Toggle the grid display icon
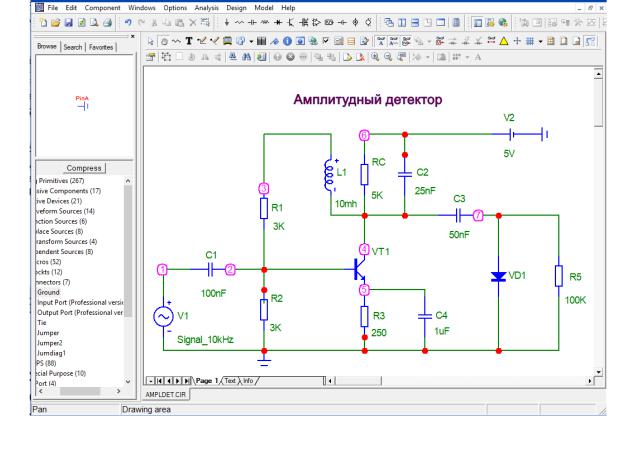 tap(530, 41)
